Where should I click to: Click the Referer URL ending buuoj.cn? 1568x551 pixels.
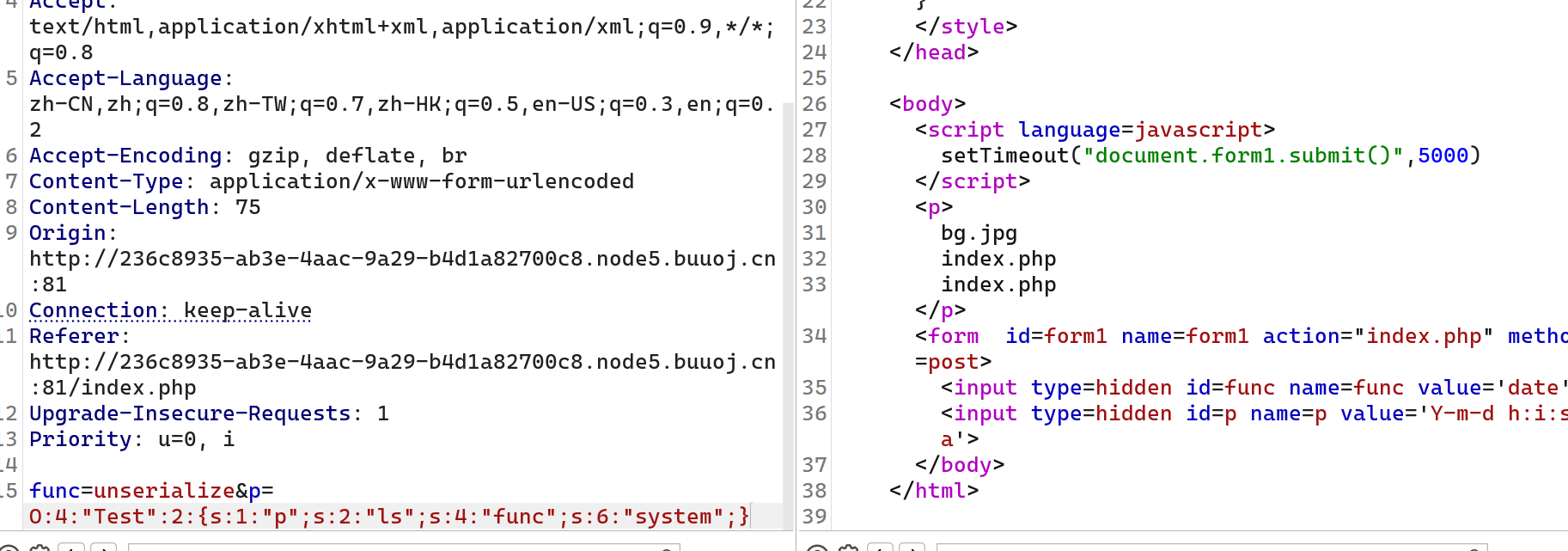(402, 362)
